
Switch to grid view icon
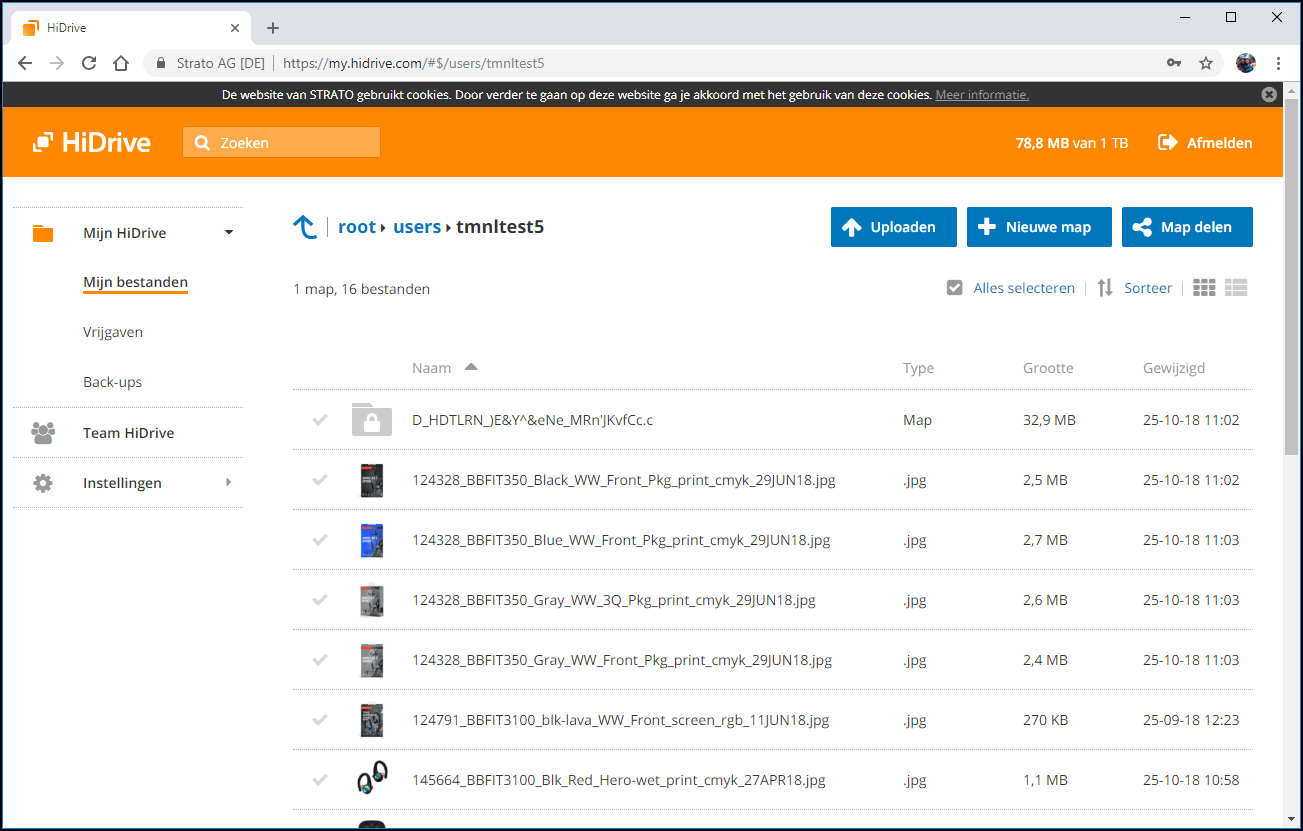(x=1204, y=288)
